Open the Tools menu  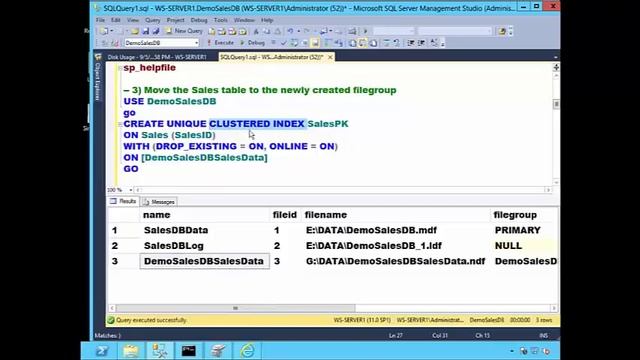coord(221,20)
